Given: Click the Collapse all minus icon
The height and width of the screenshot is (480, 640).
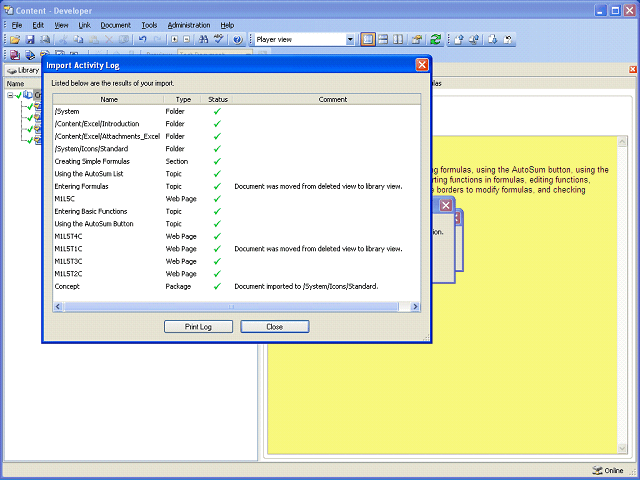Looking at the screenshot, I should [187, 40].
